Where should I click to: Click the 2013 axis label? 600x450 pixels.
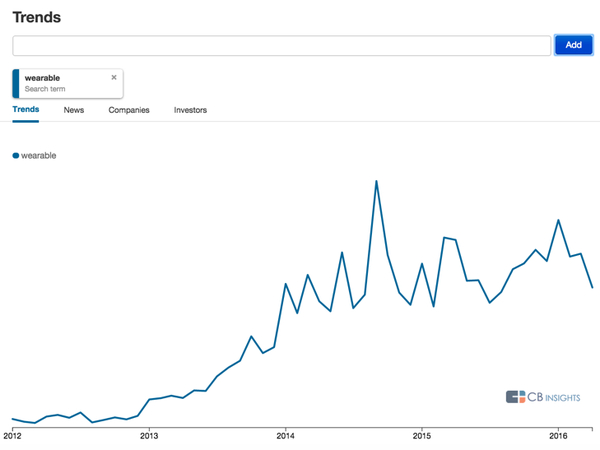click(x=149, y=436)
